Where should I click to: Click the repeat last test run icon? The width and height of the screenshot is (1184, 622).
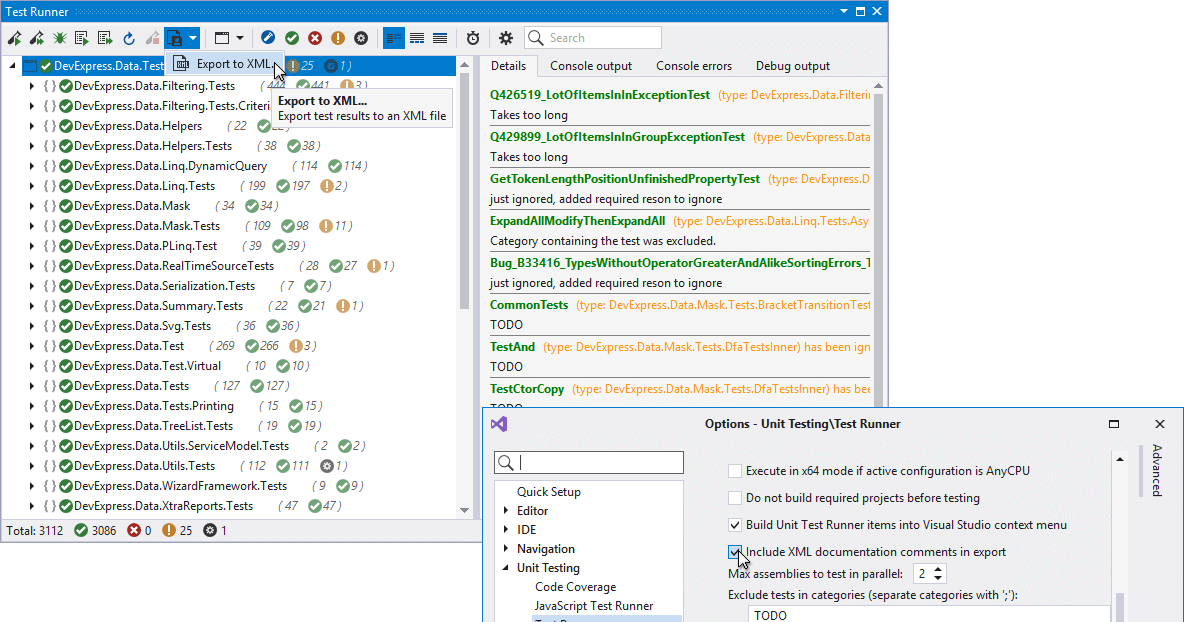(129, 37)
